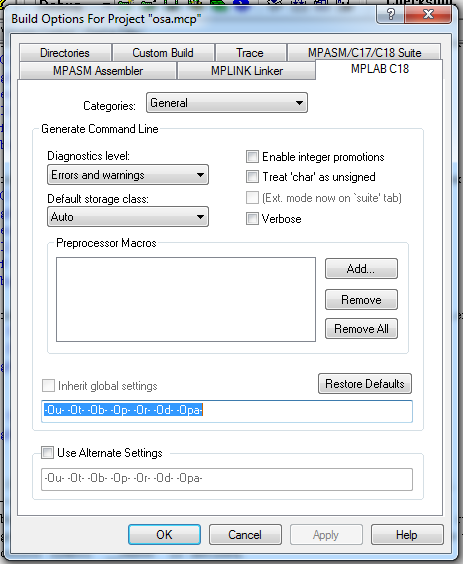
Task: Open Default storage class dropdown
Action: tap(128, 217)
